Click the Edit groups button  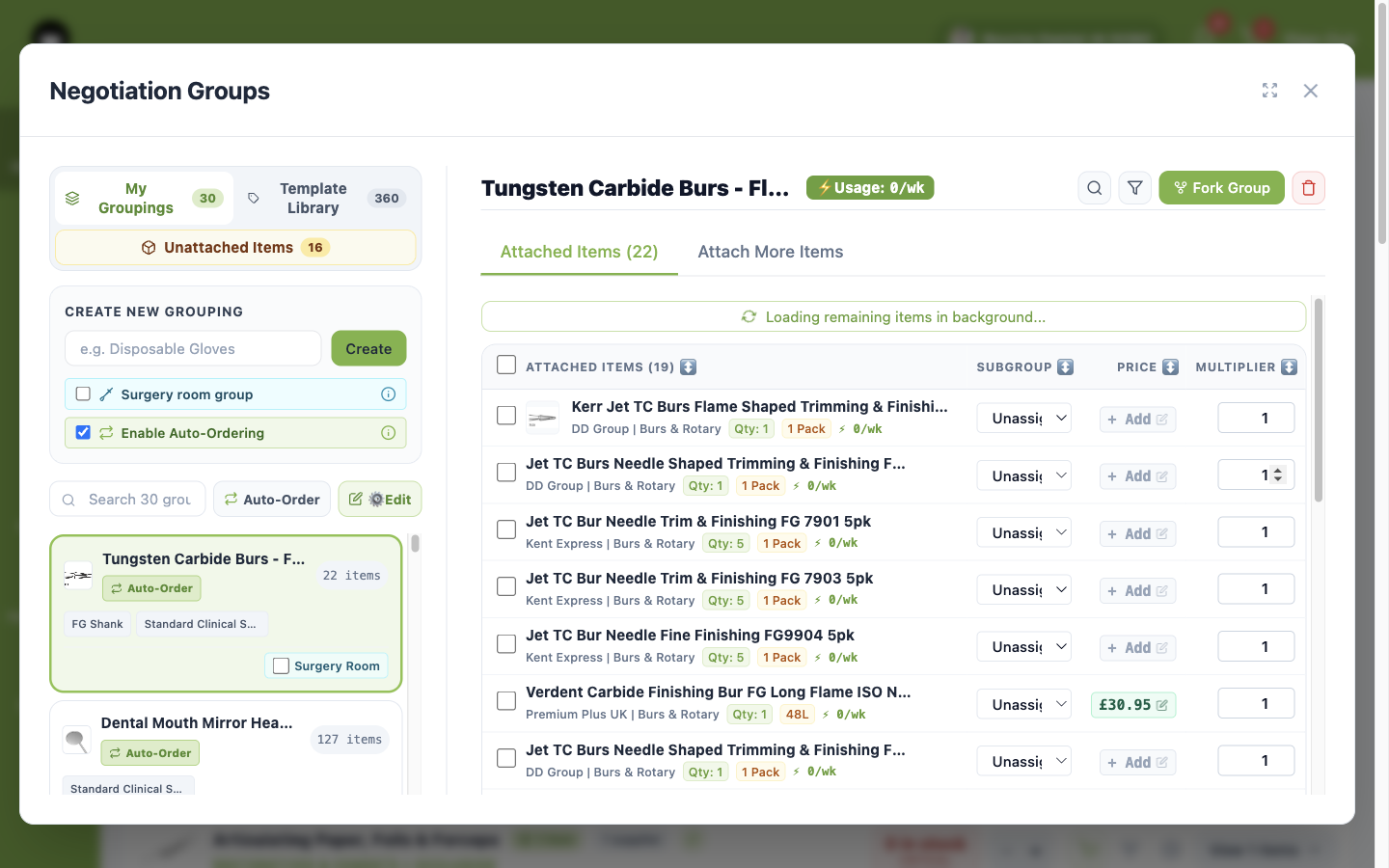click(x=380, y=500)
